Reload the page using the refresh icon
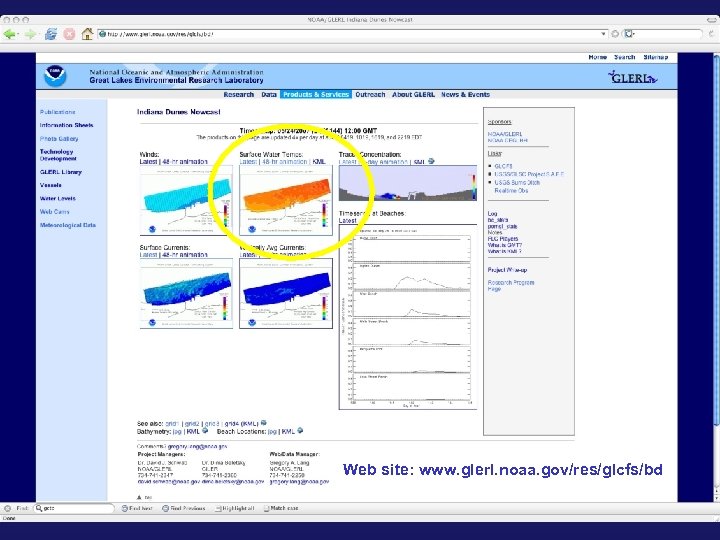 pyautogui.click(x=51, y=34)
